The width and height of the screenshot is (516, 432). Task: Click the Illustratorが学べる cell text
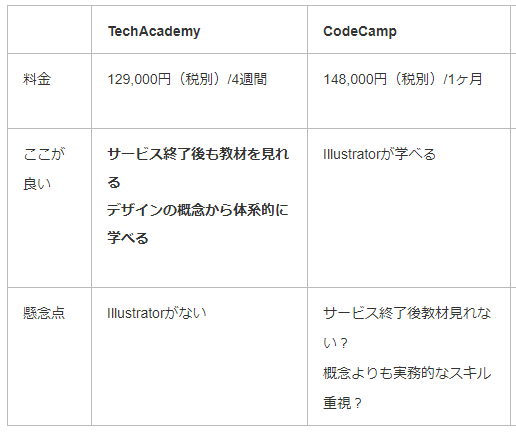(x=379, y=154)
